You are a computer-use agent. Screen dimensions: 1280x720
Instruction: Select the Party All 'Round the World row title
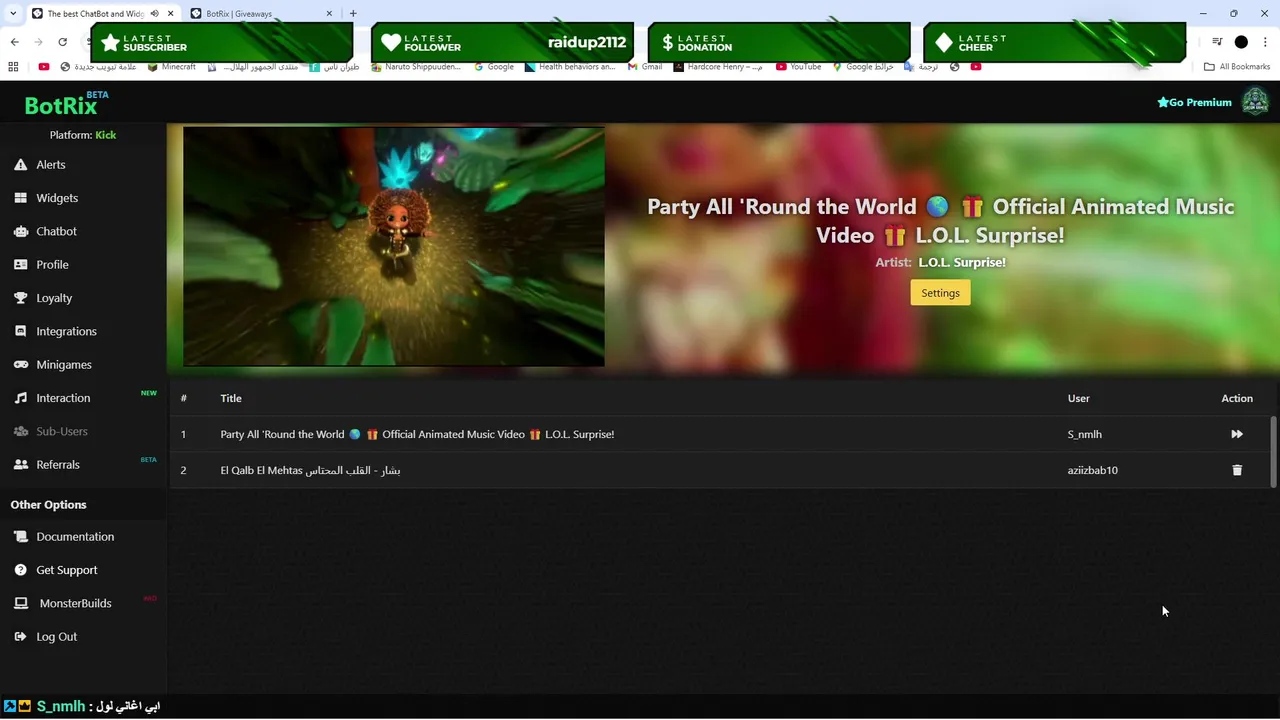[x=417, y=434]
